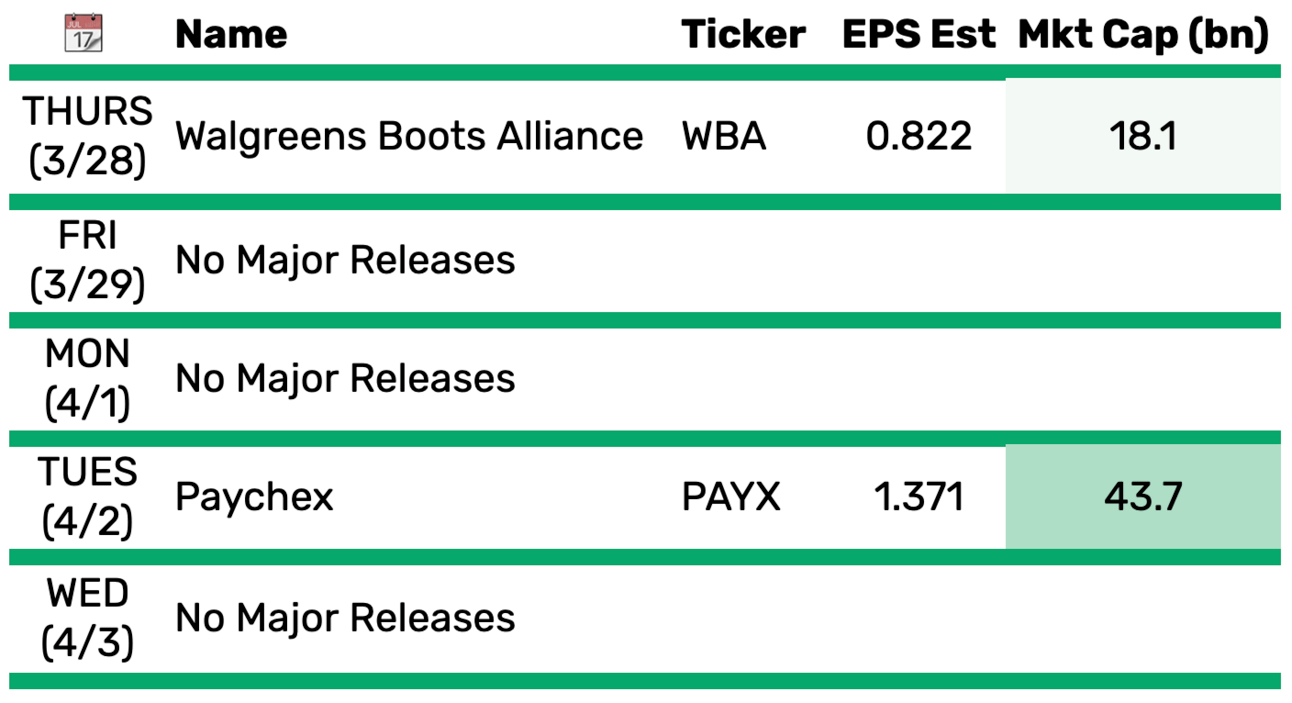This screenshot has width=1292, height=703.
Task: Select the Ticker column header
Action: pyautogui.click(x=743, y=35)
